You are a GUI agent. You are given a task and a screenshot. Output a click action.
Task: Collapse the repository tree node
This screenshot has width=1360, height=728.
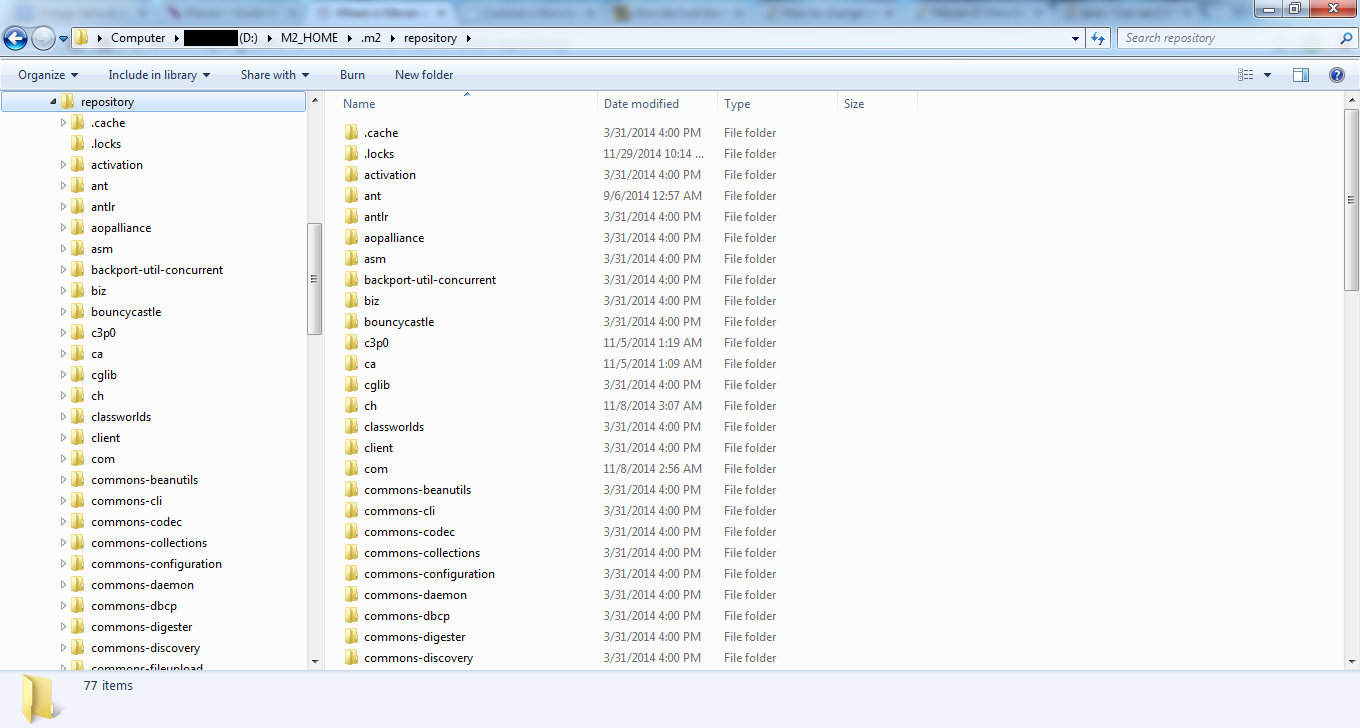[53, 102]
